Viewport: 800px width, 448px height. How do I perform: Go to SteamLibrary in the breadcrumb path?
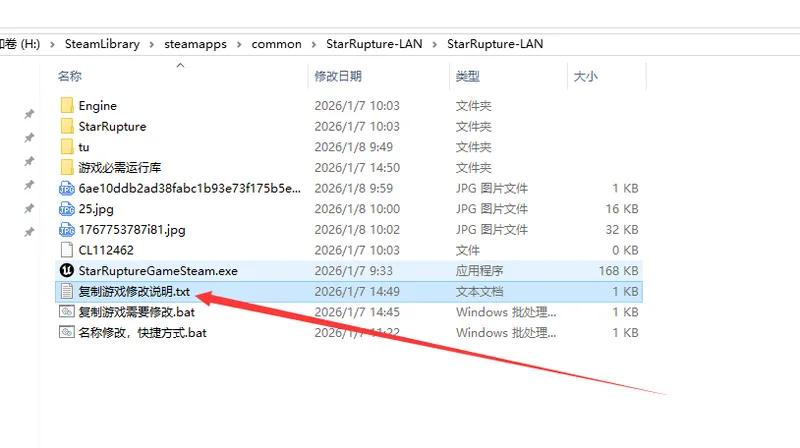pos(102,44)
